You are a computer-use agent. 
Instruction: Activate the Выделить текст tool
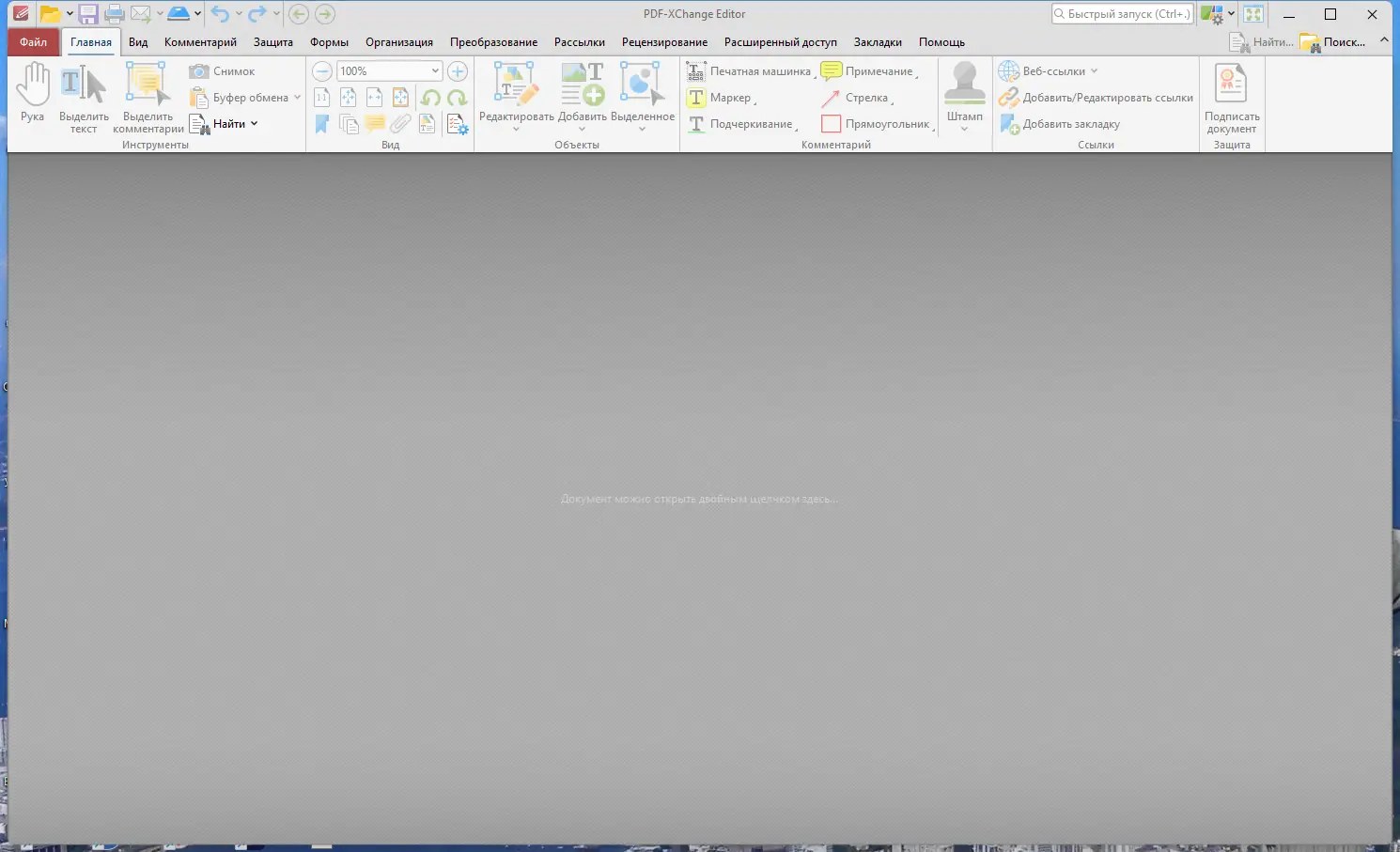pyautogui.click(x=84, y=100)
